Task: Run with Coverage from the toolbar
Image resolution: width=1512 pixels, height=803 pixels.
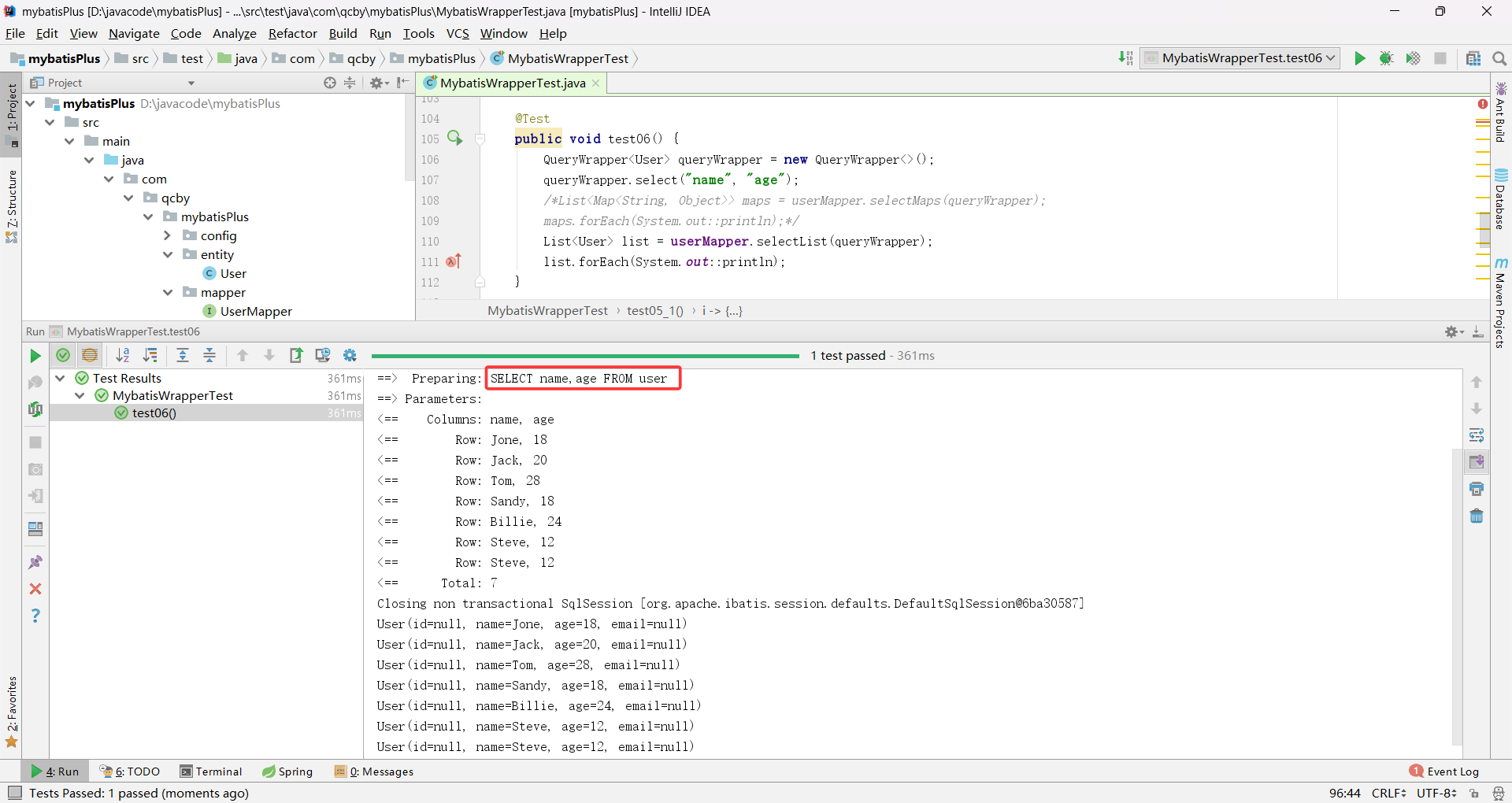Action: (1414, 58)
